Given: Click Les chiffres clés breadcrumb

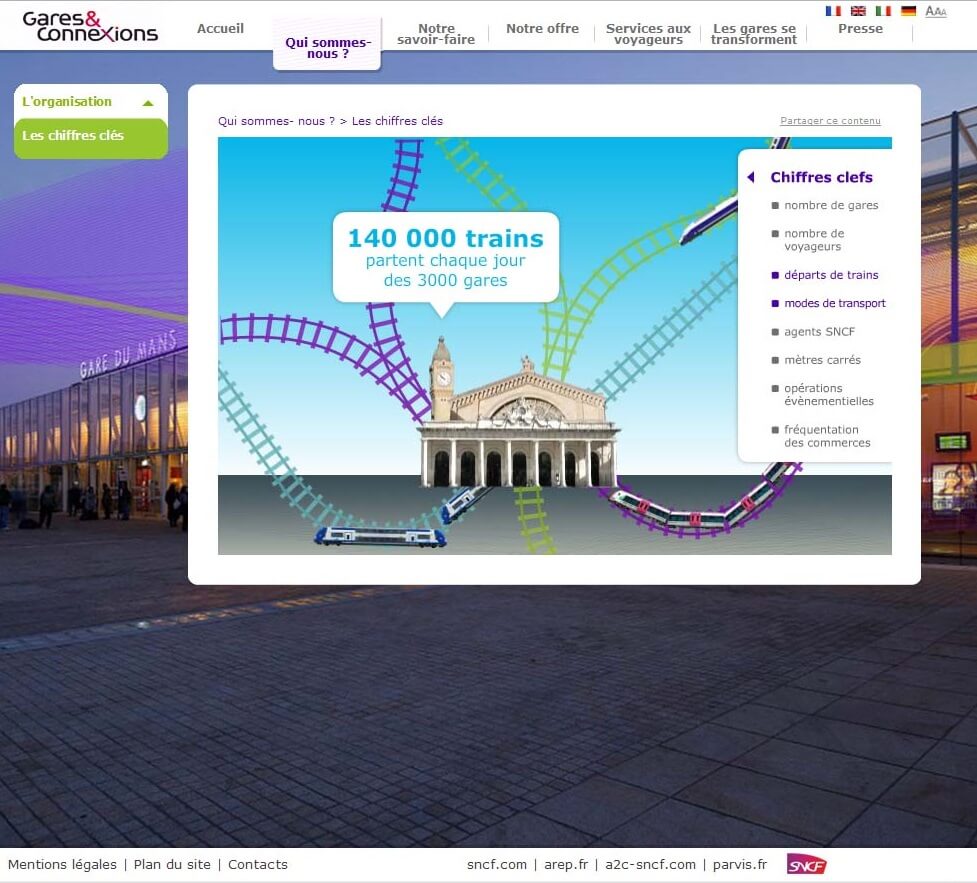Looking at the screenshot, I should click(x=398, y=121).
